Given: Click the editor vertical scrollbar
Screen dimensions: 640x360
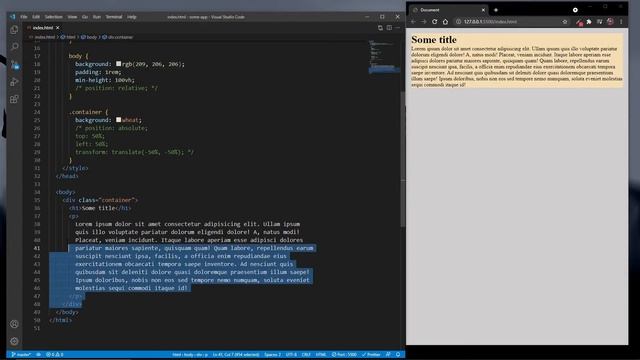Looking at the screenshot, I should [x=403, y=159].
